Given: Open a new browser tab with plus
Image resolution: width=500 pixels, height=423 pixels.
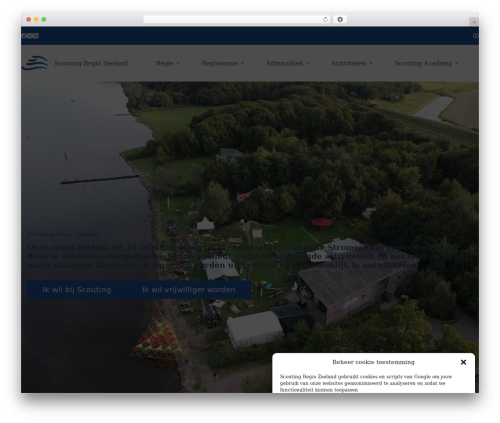Looking at the screenshot, I should [x=474, y=22].
